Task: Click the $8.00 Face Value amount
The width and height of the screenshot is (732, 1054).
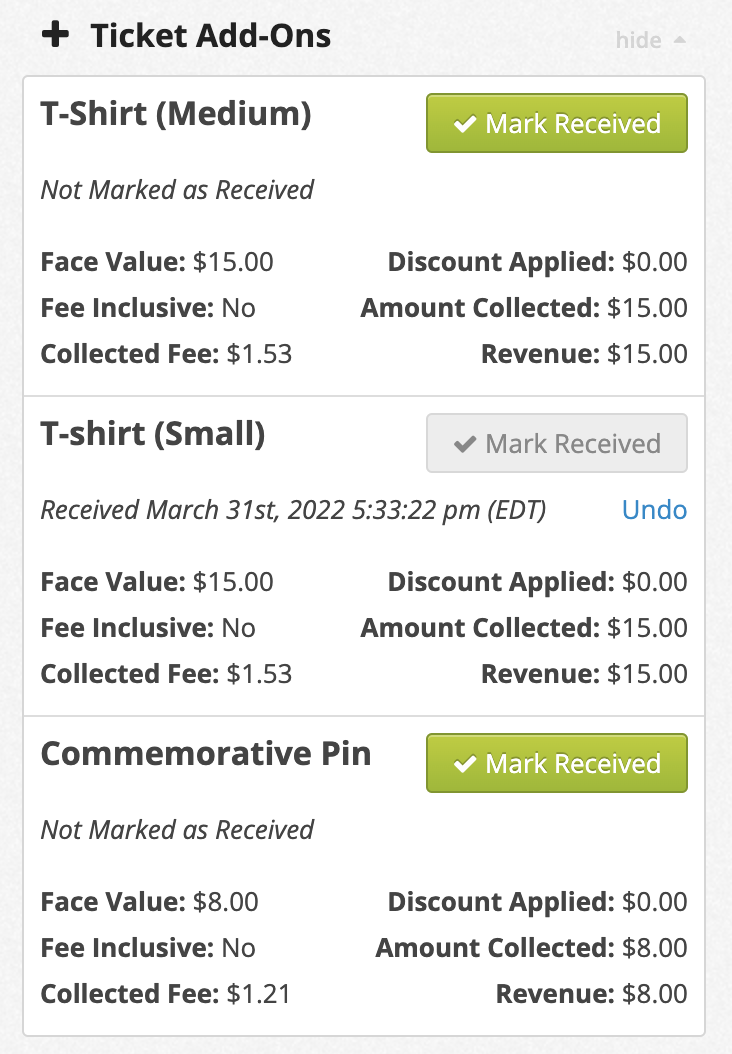Action: click(225, 902)
